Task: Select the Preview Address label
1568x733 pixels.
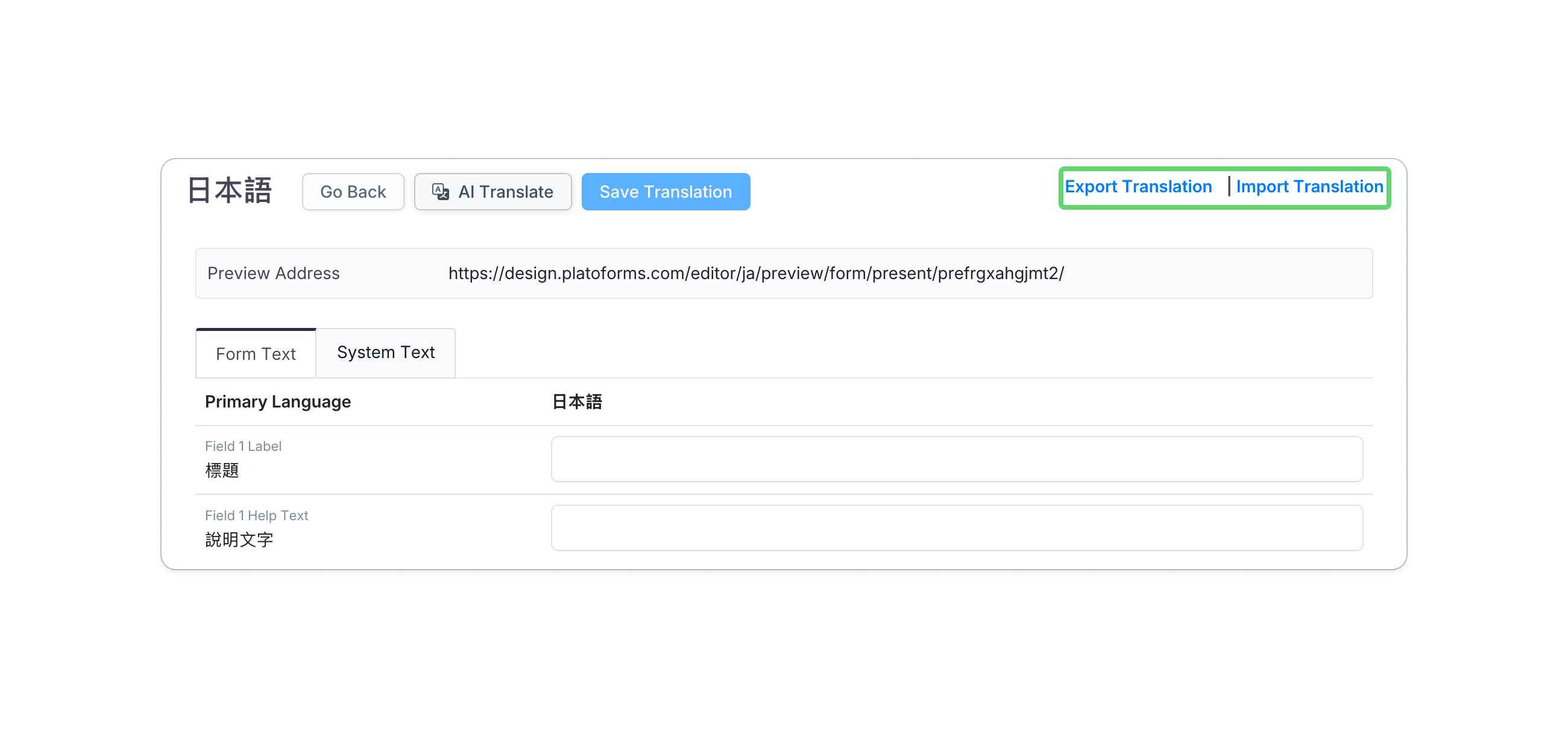Action: pos(273,273)
